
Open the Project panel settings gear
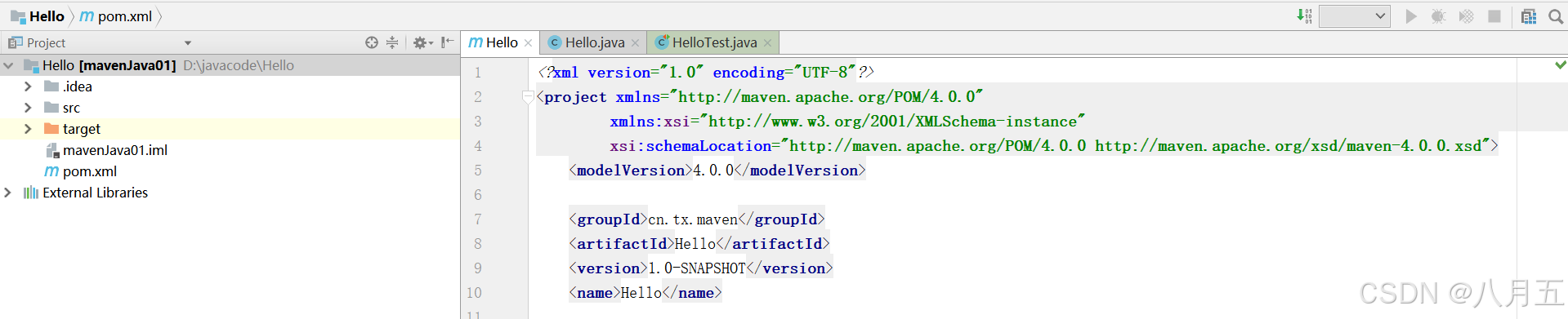pyautogui.click(x=422, y=42)
